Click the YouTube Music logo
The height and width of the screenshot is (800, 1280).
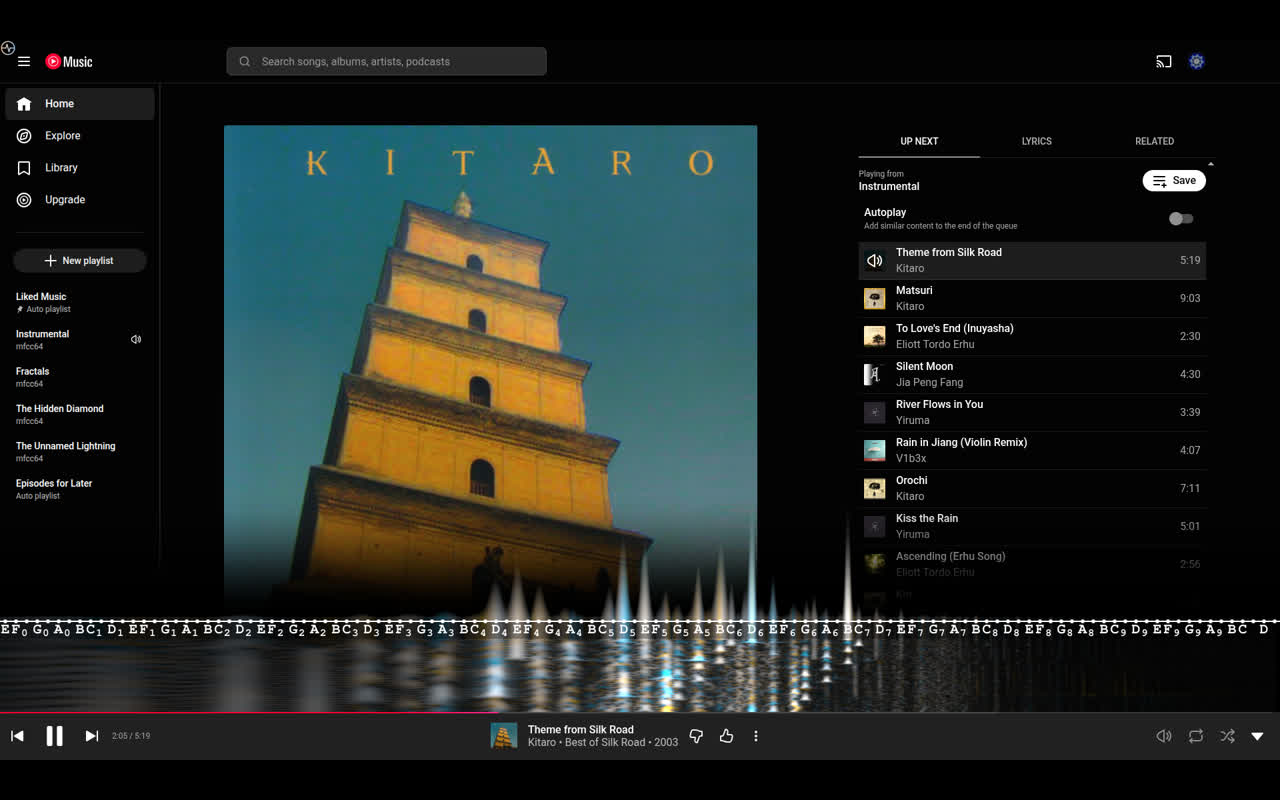pos(69,61)
